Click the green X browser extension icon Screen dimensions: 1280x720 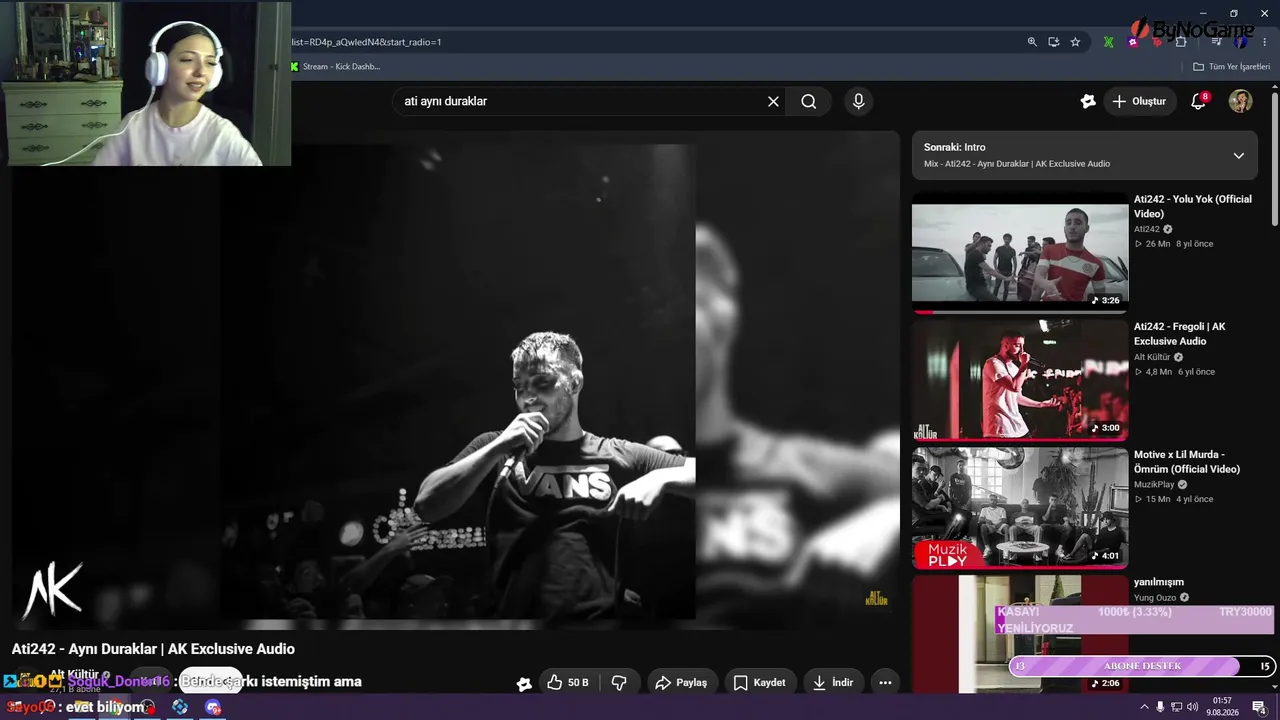pyautogui.click(x=1109, y=42)
